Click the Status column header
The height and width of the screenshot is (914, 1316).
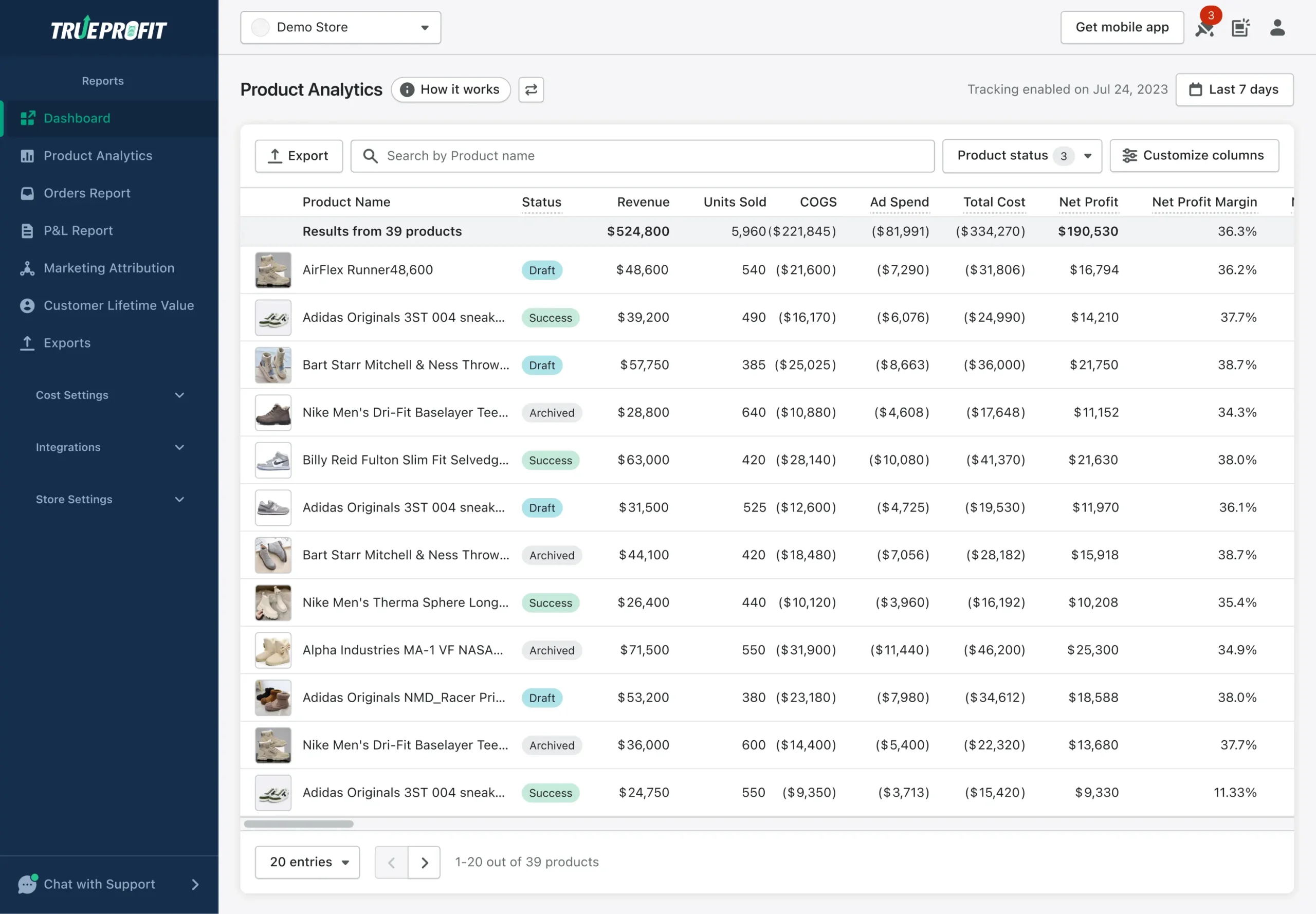pos(541,202)
